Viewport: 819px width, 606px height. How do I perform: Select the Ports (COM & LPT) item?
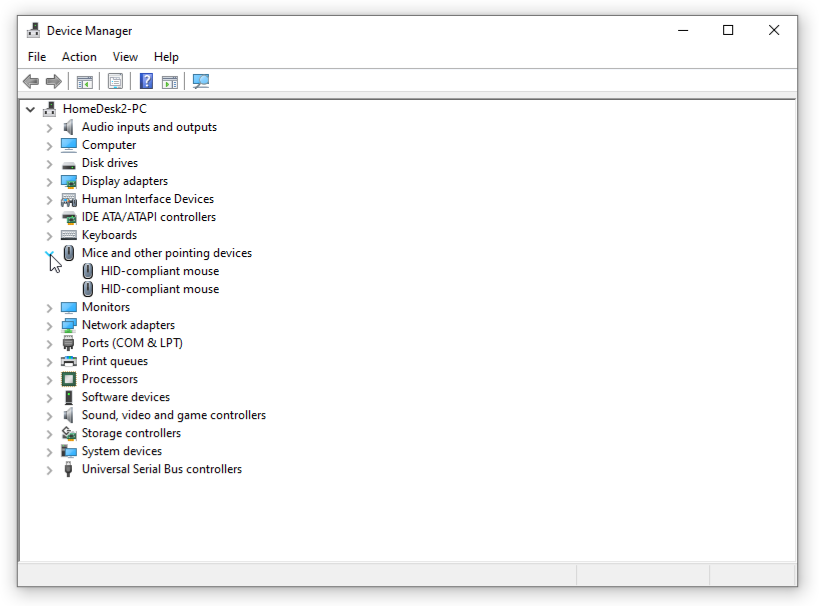132,343
